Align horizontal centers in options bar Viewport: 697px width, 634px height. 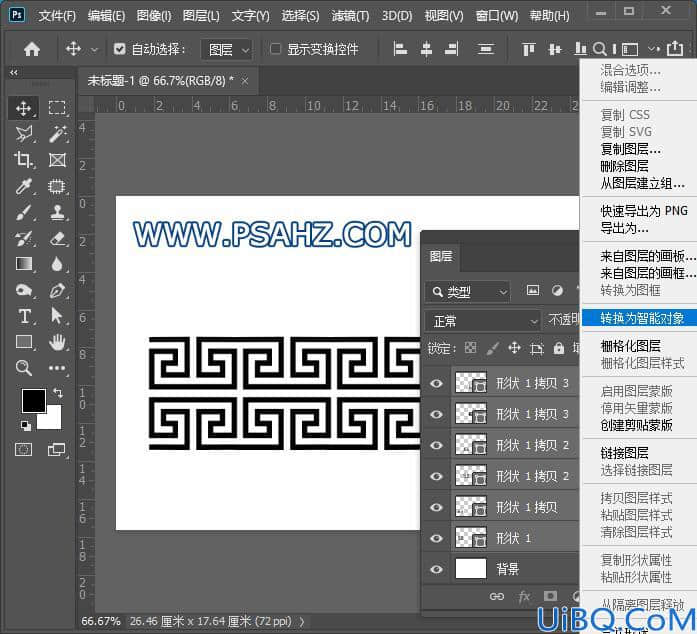tap(426, 49)
